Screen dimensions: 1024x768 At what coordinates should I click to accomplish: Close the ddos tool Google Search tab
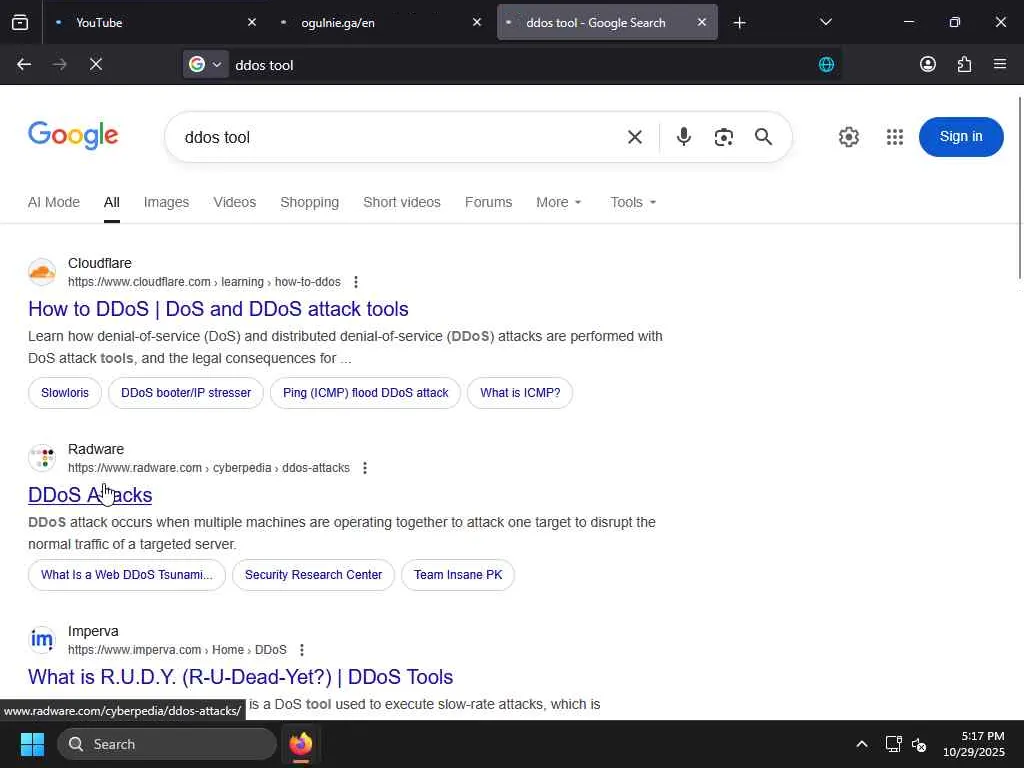[702, 22]
